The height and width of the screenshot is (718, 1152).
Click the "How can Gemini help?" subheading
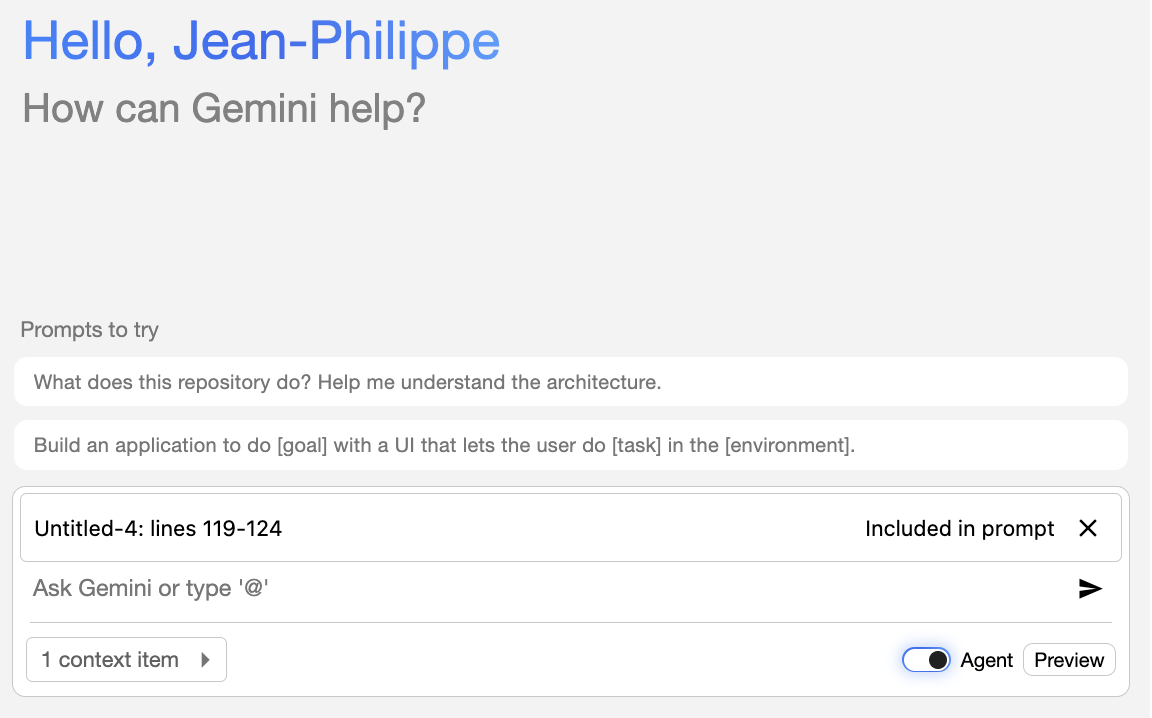(224, 107)
